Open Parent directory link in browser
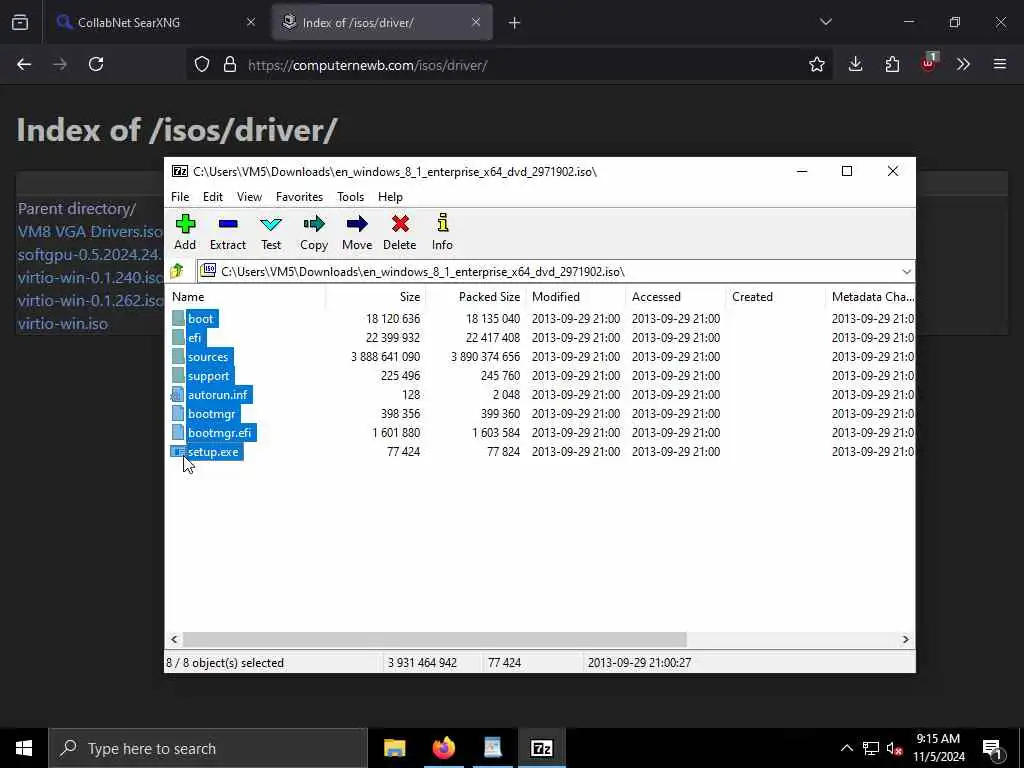Viewport: 1024px width, 768px height. click(x=76, y=209)
